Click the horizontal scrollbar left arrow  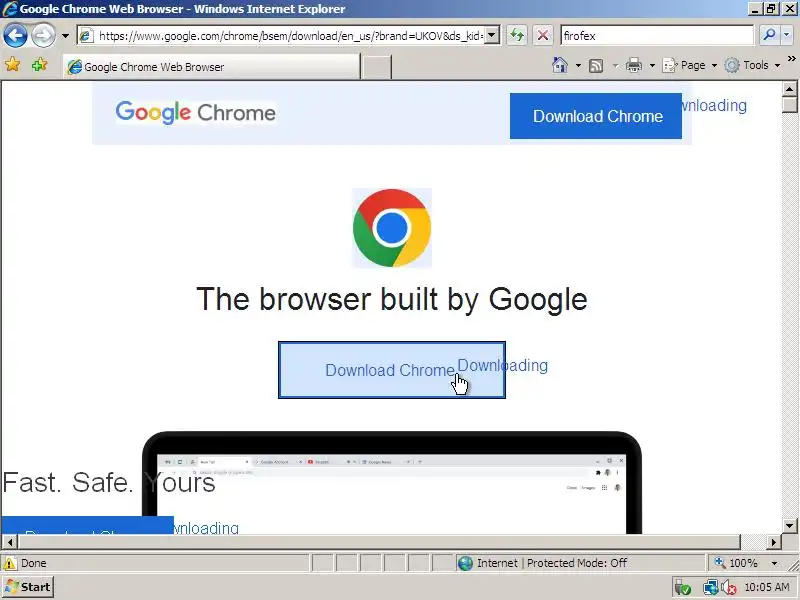(x=9, y=541)
